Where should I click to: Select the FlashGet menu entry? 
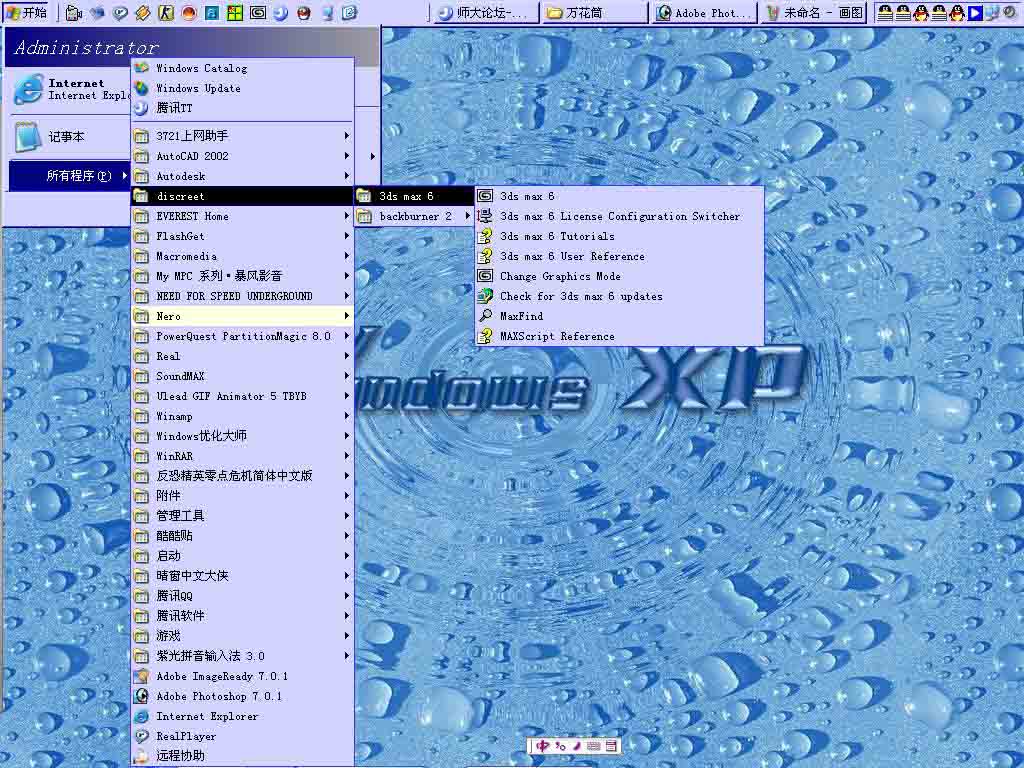180,236
